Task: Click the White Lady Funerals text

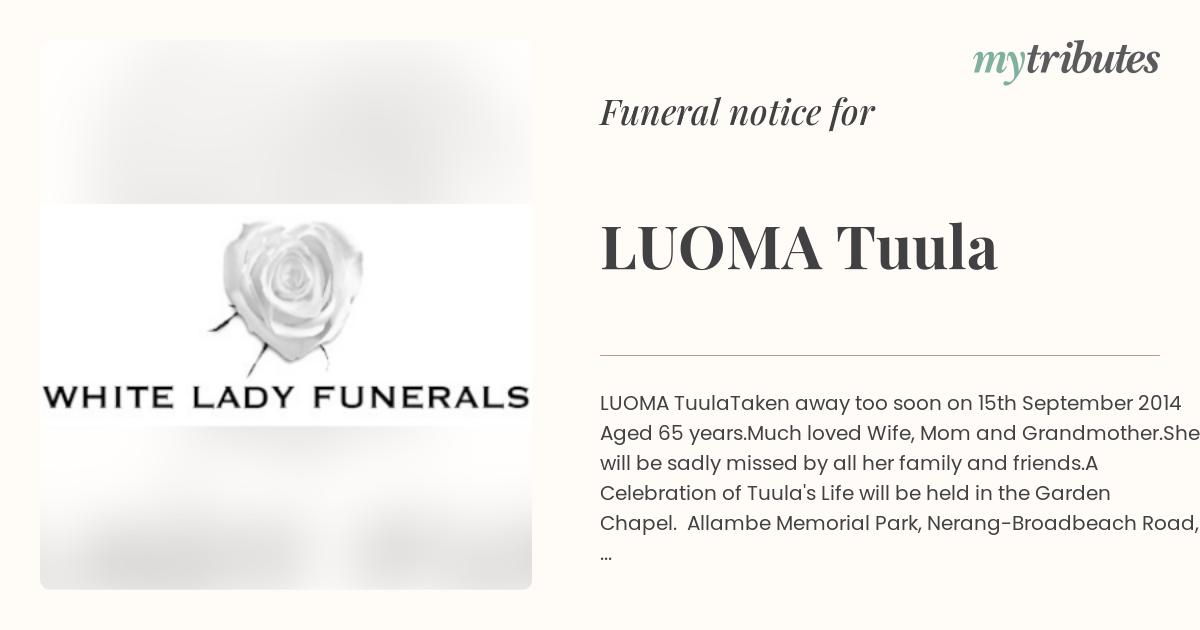Action: tap(286, 396)
